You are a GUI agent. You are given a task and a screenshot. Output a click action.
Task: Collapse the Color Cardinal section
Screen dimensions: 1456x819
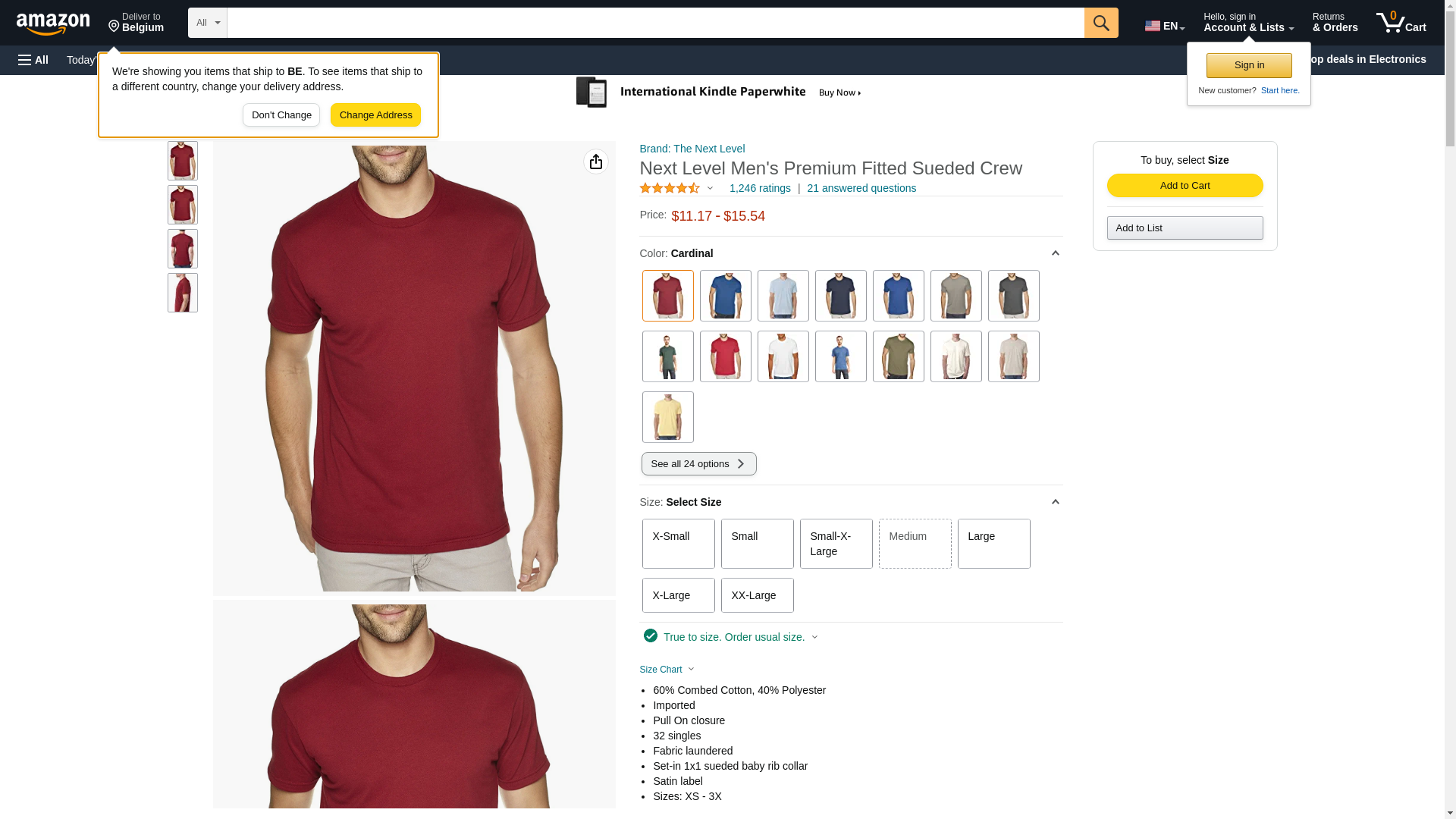(x=1055, y=253)
